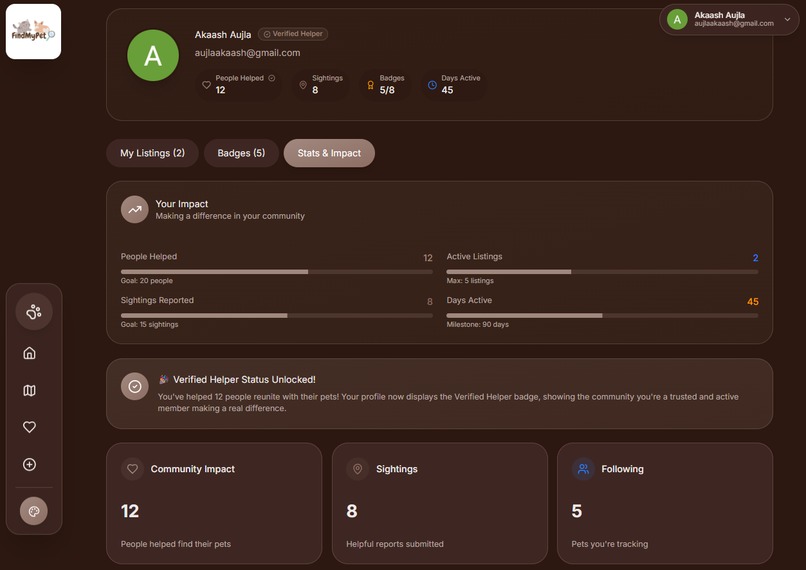Click the checkmark icon in Verified Helper banner
This screenshot has height=570, width=806.
click(135, 387)
